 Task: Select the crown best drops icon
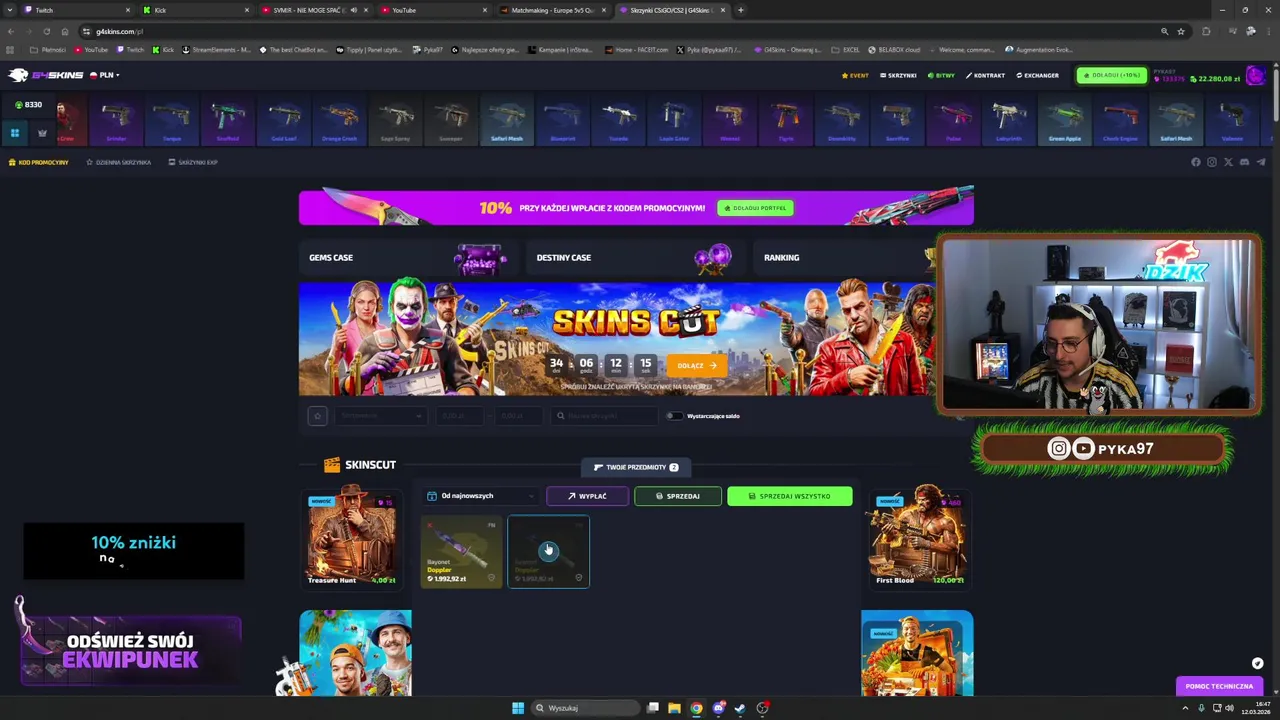click(x=42, y=132)
